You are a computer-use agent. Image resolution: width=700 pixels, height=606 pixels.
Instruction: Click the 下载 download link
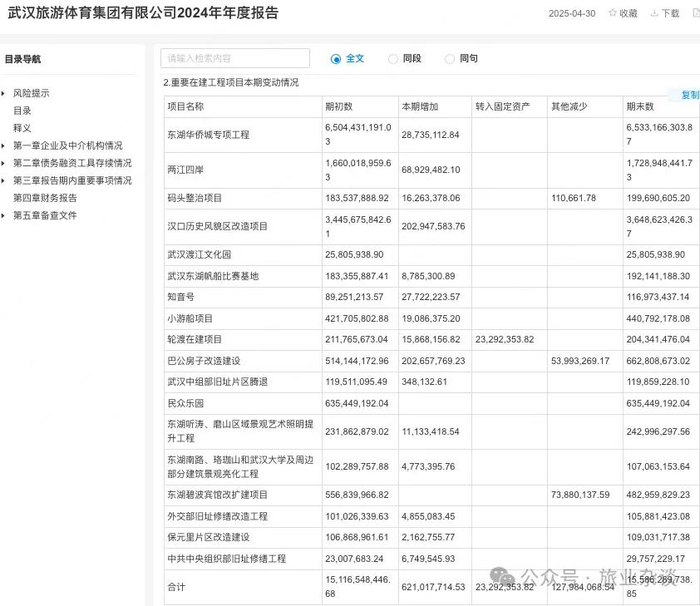coord(670,13)
